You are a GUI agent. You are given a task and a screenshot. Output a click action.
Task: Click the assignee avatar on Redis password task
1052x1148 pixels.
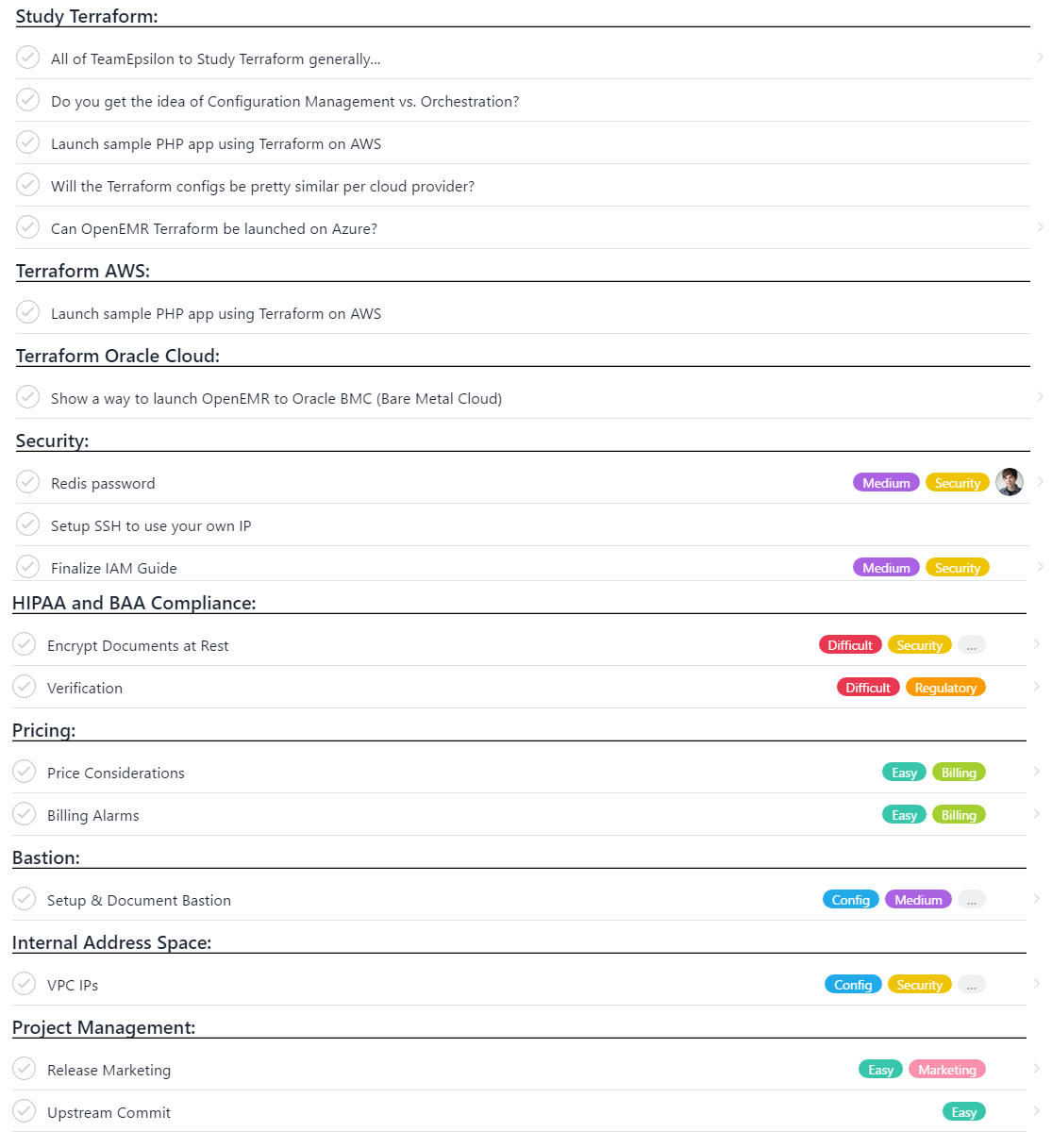point(1010,482)
